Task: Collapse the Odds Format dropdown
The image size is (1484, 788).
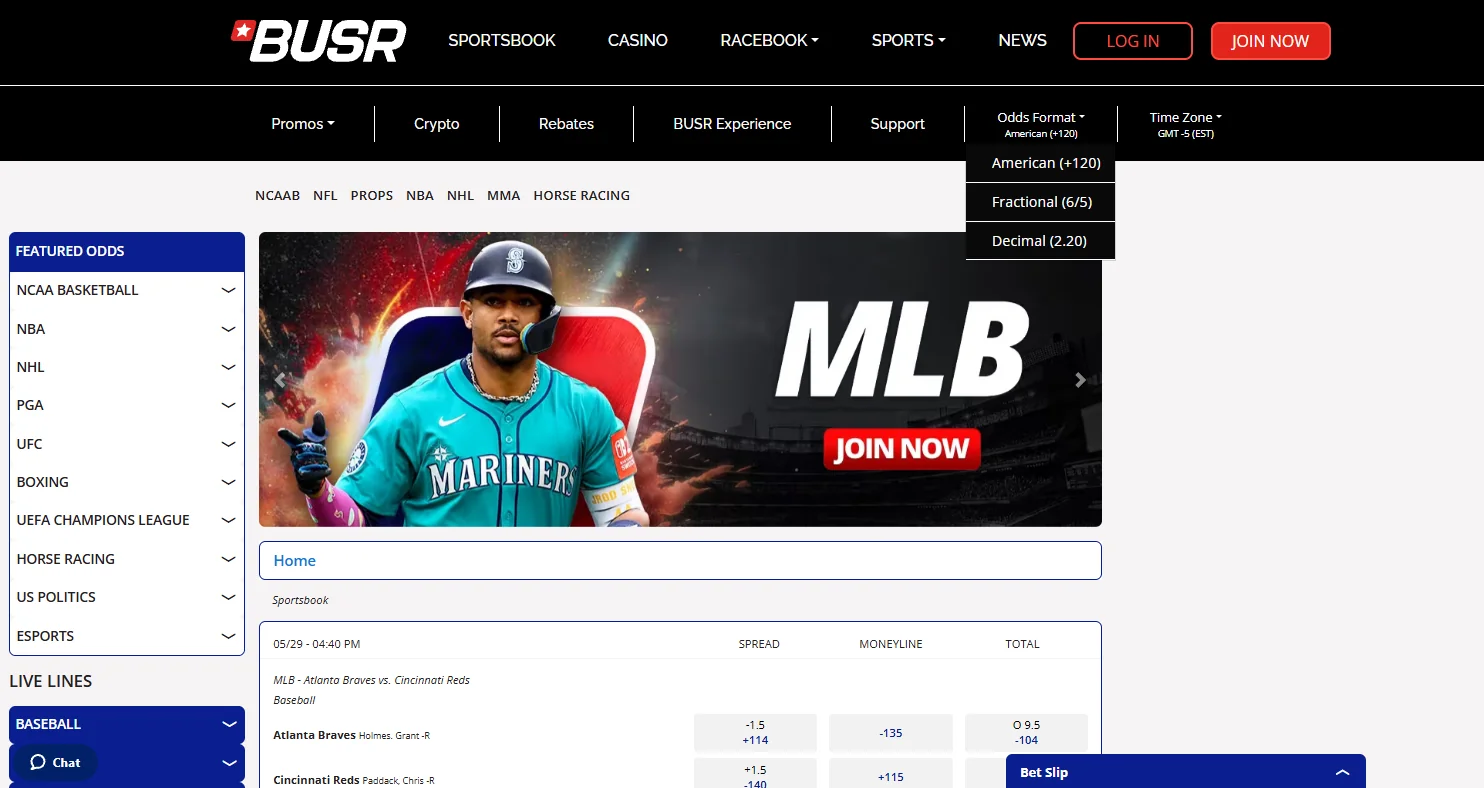Action: click(1041, 124)
